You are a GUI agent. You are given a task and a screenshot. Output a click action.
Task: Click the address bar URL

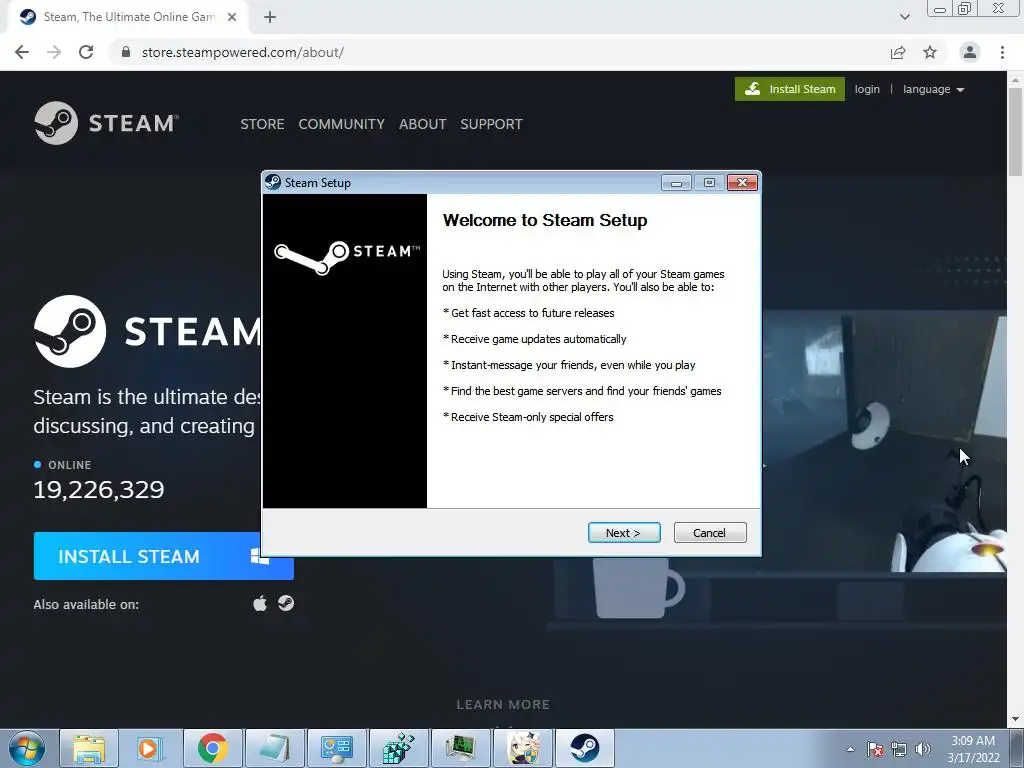click(x=243, y=52)
